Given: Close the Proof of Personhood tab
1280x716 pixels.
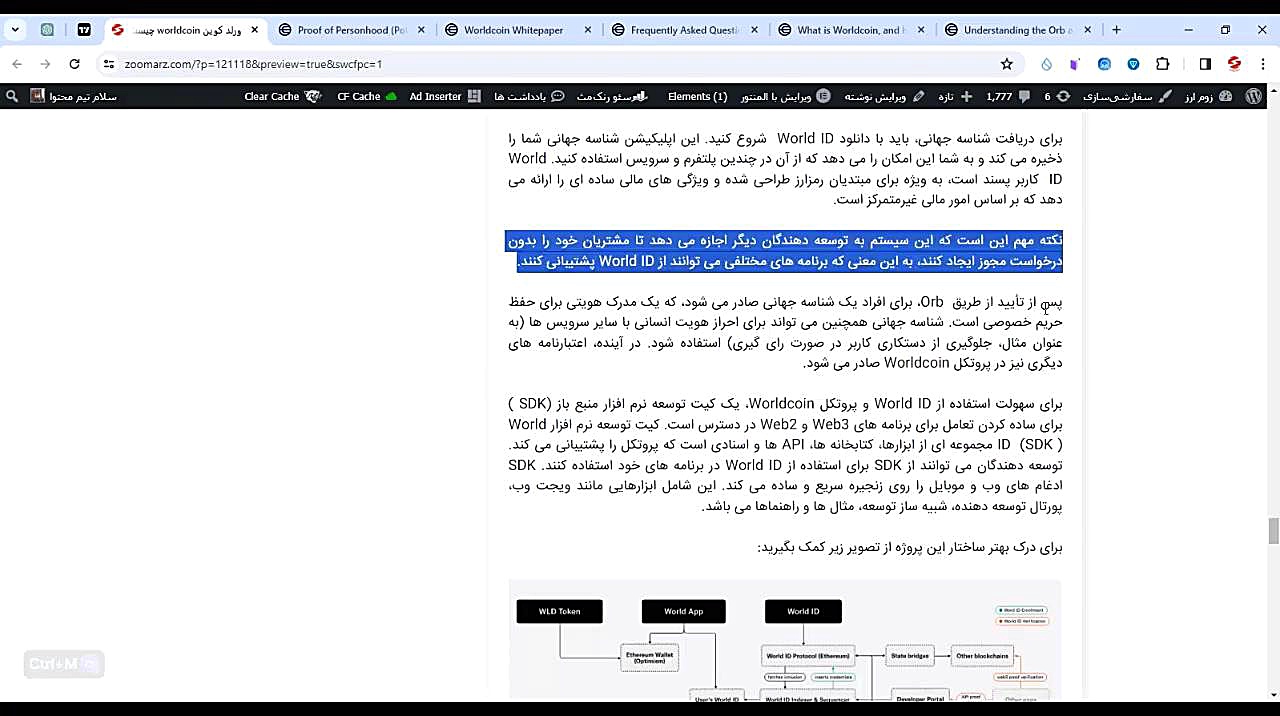Looking at the screenshot, I should coord(421,30).
